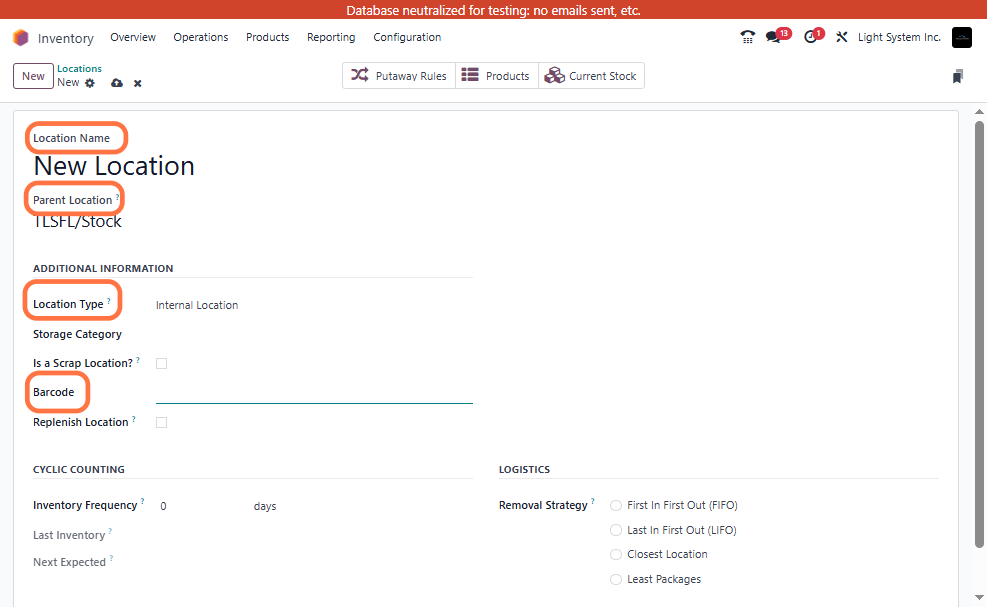Open the Location Type dropdown
This screenshot has width=987, height=607.
click(313, 305)
